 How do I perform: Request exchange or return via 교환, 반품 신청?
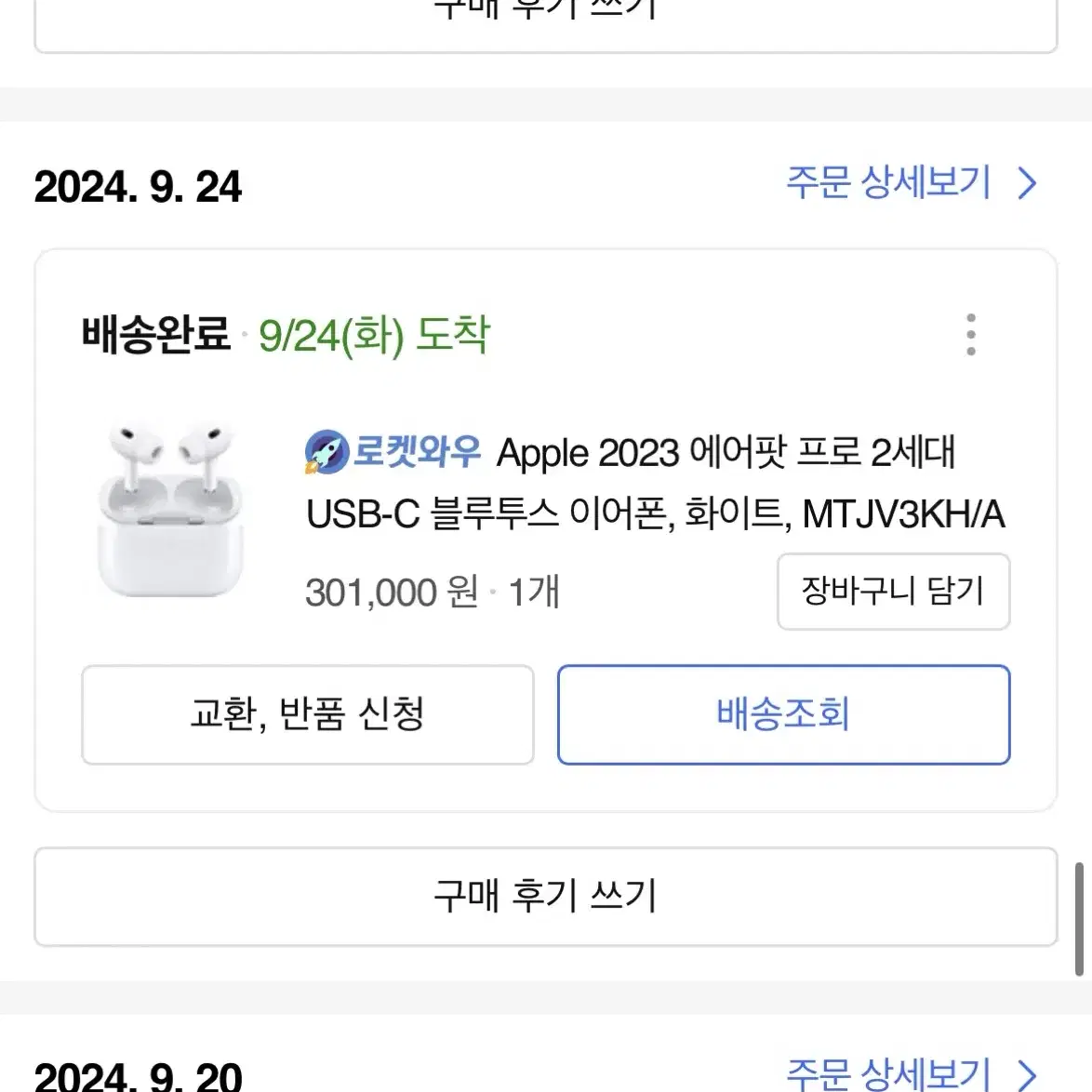point(308,714)
